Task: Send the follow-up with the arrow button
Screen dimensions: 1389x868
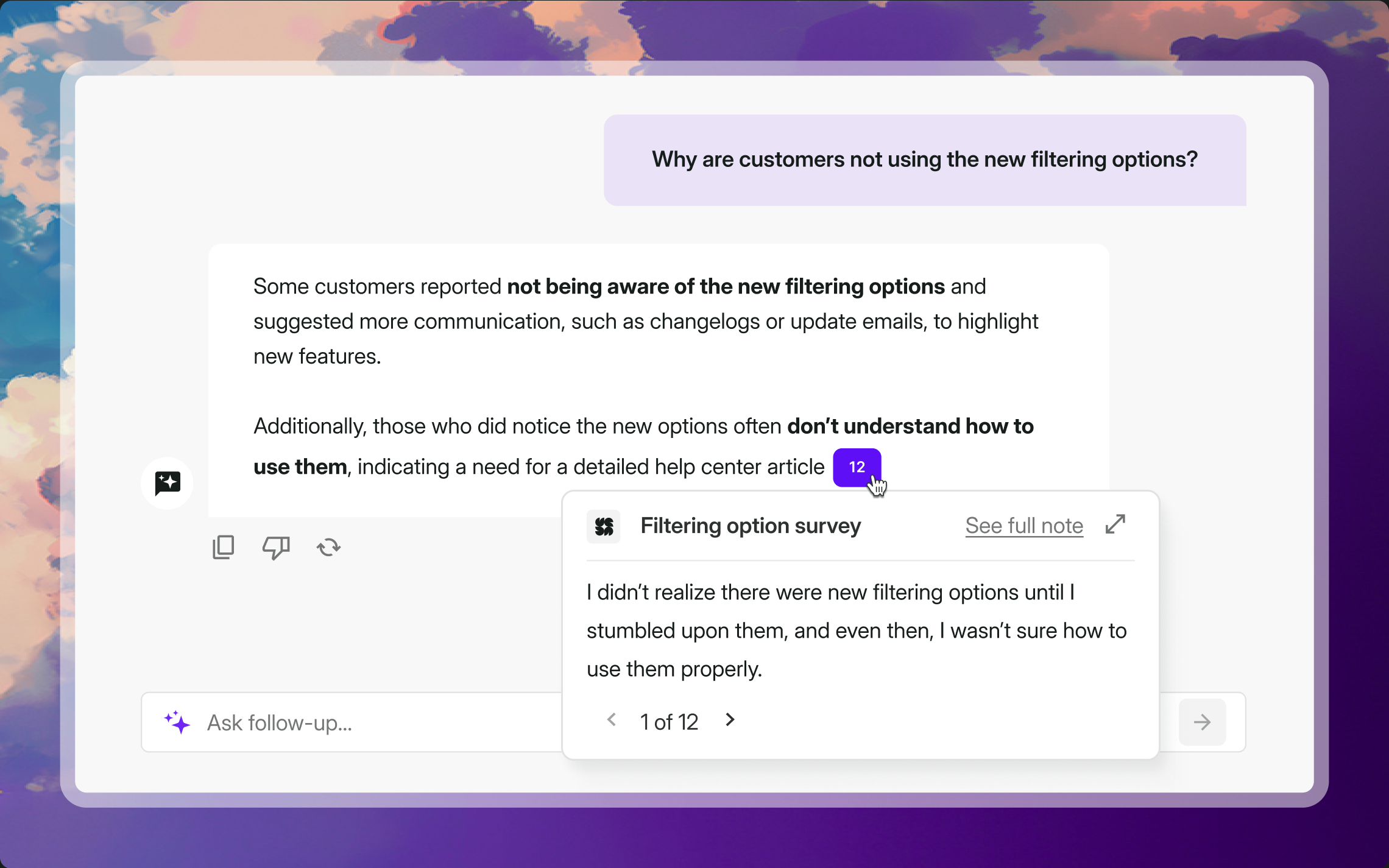Action: click(1202, 722)
